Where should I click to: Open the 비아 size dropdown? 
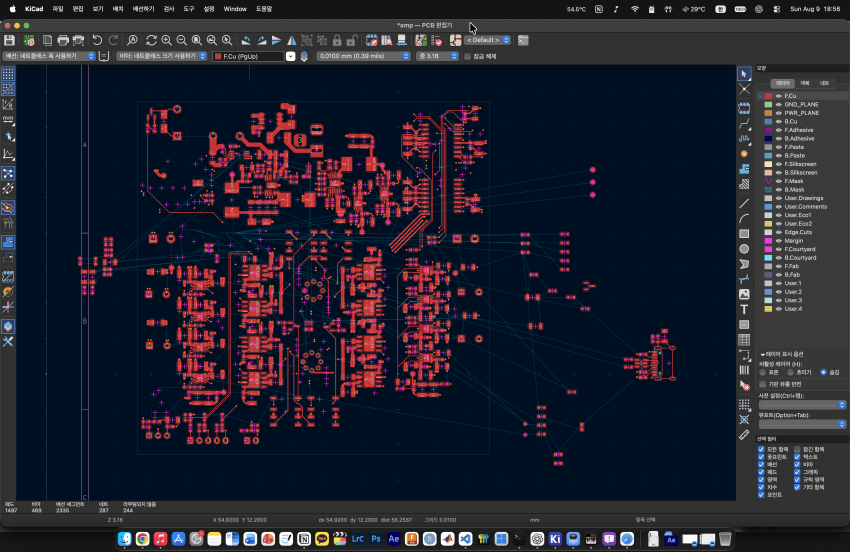pyautogui.click(x=162, y=56)
